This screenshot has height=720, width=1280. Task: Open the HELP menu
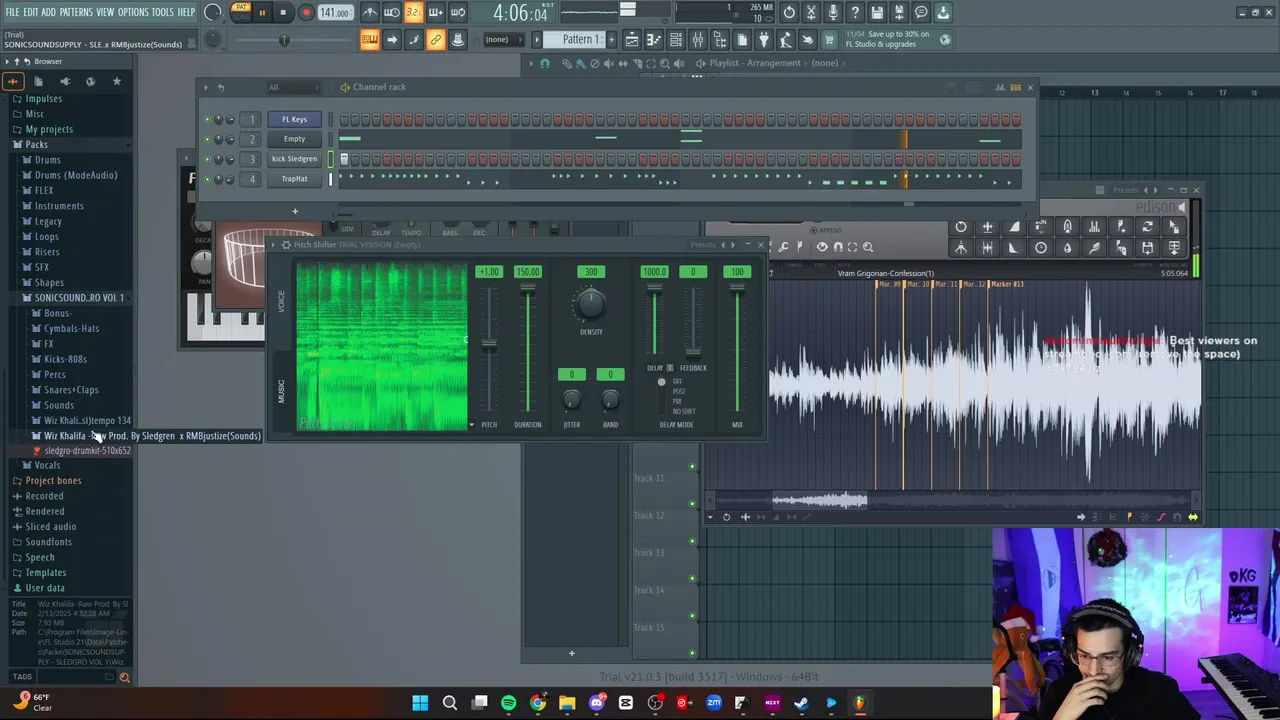pyautogui.click(x=186, y=12)
